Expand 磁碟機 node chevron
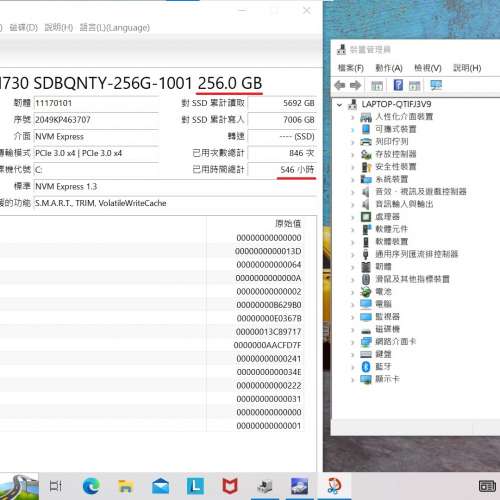 point(352,329)
